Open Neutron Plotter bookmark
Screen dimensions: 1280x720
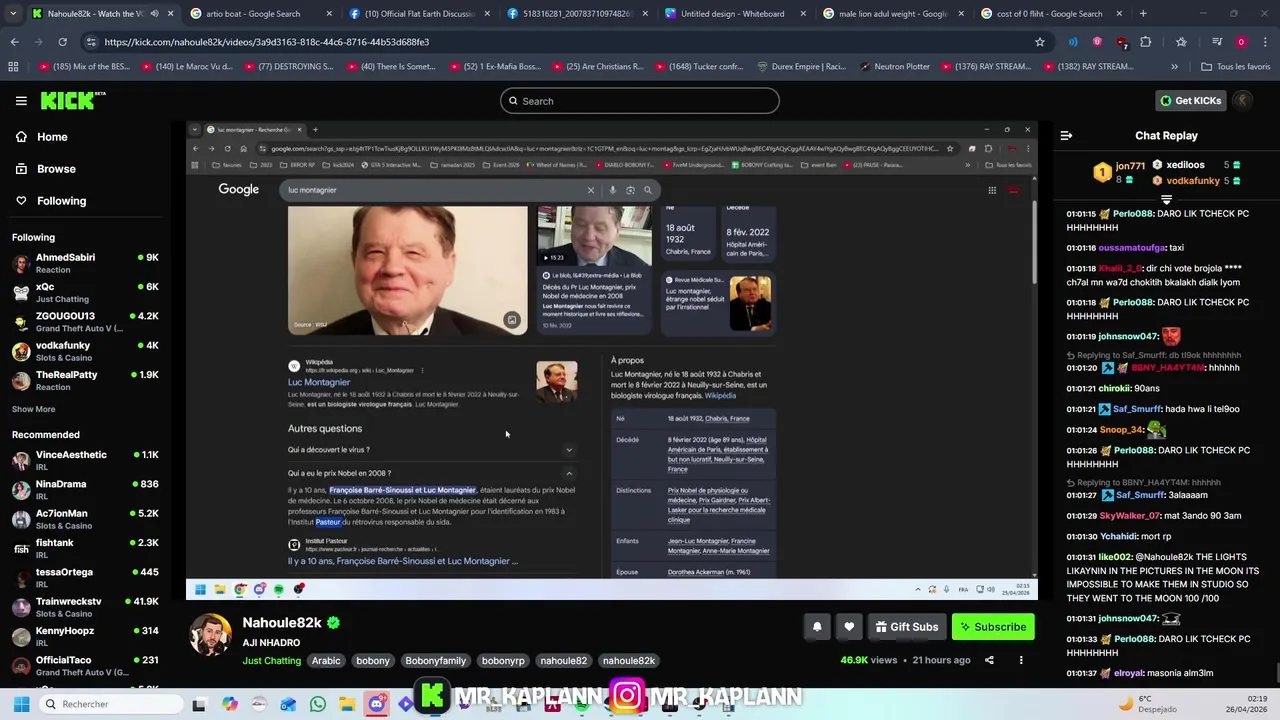coord(894,67)
